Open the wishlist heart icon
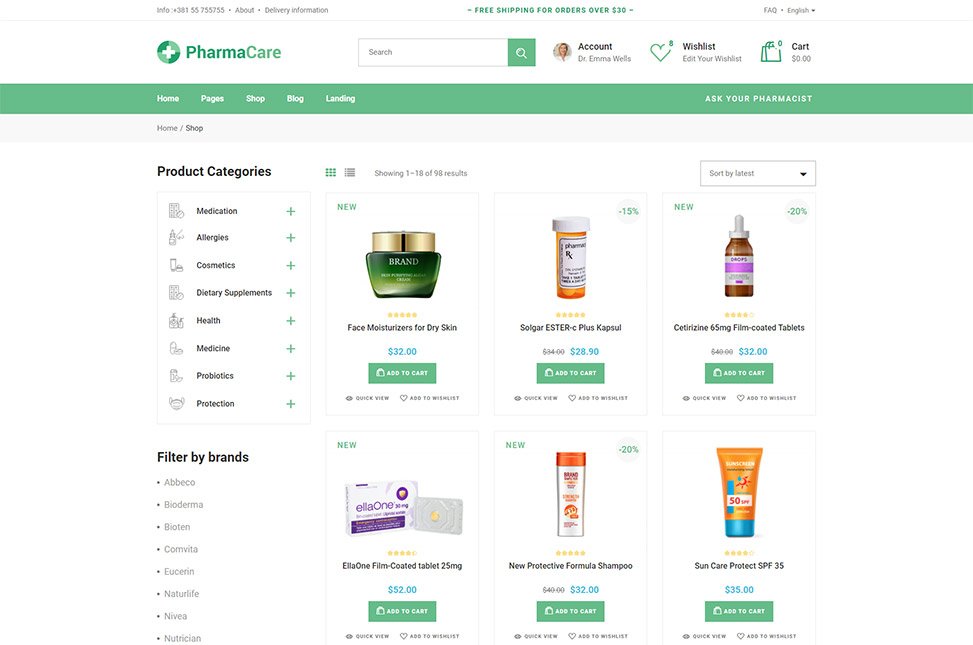Image resolution: width=973 pixels, height=645 pixels. (660, 52)
